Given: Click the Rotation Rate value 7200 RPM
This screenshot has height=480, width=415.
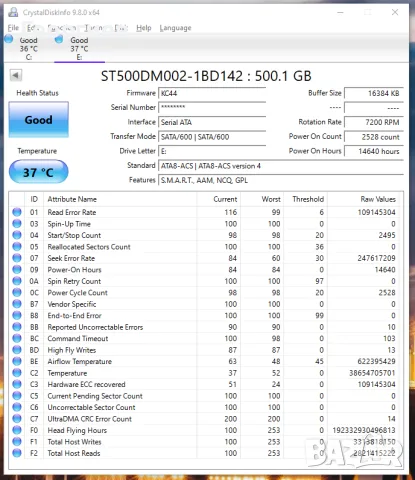Looking at the screenshot, I should click(x=374, y=122).
